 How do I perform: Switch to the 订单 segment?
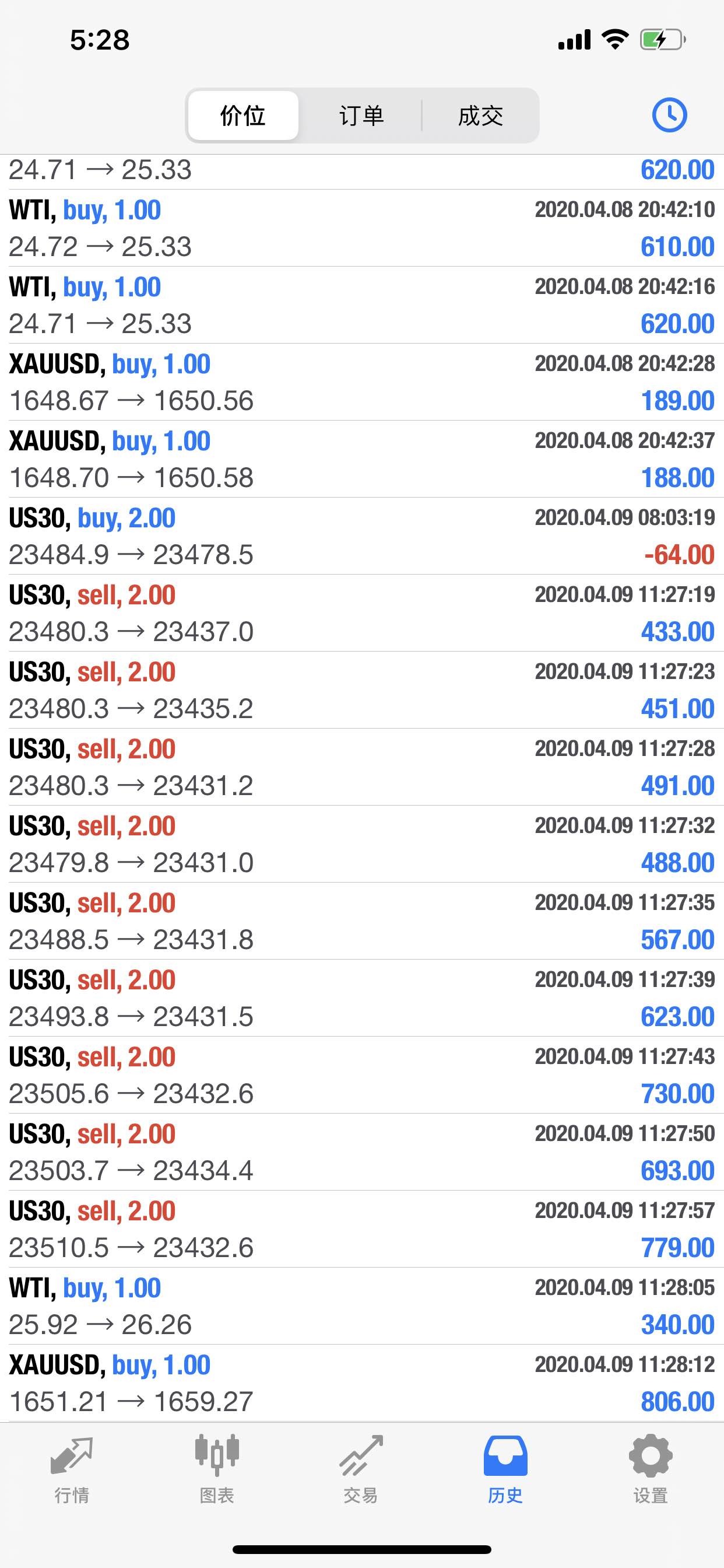361,116
